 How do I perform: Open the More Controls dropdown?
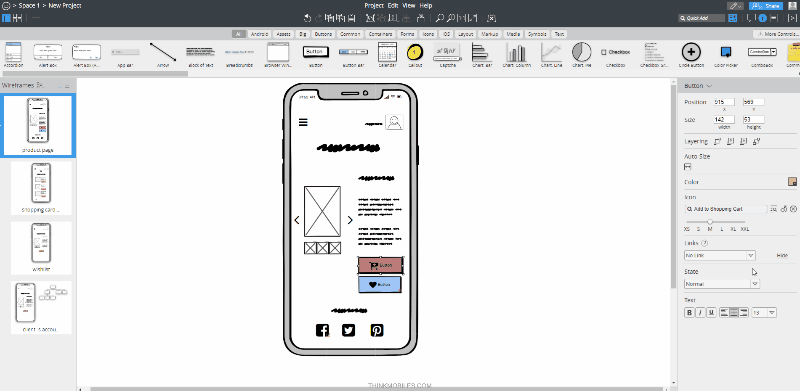click(776, 34)
